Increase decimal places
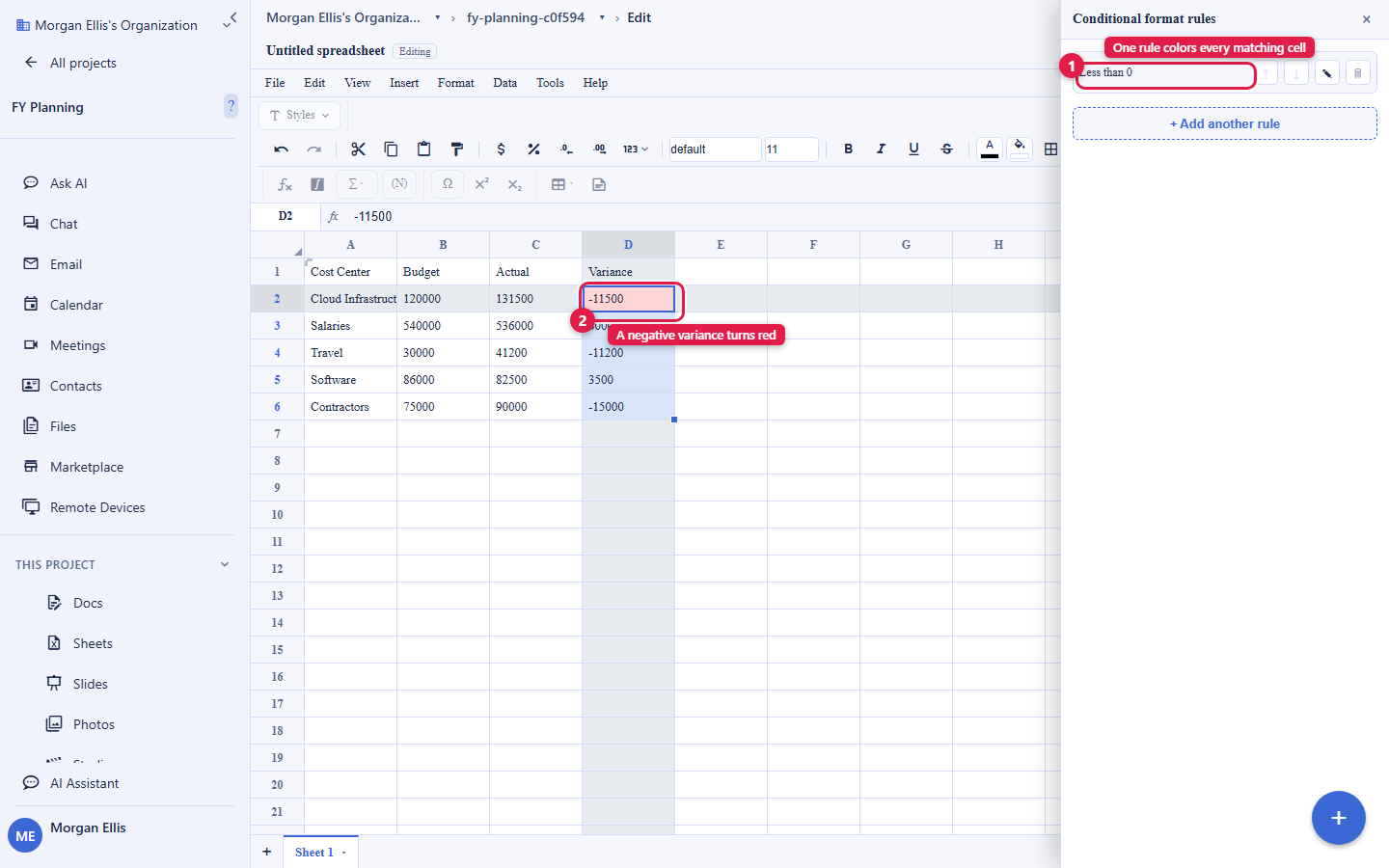 pos(599,149)
